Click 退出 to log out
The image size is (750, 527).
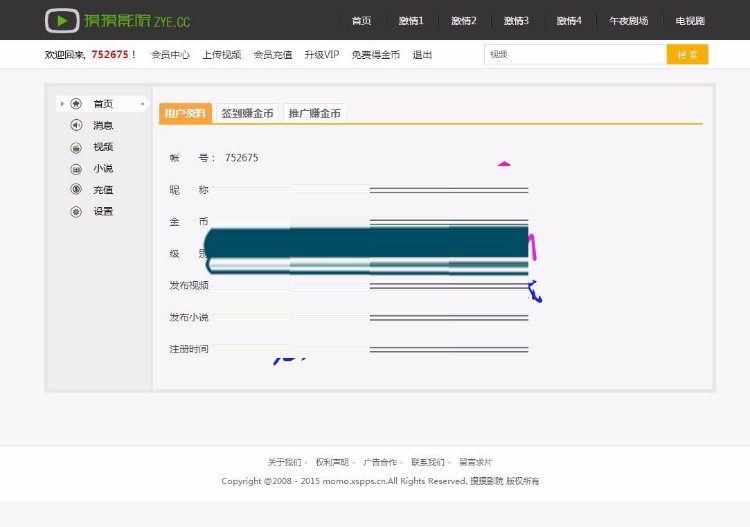tap(422, 55)
